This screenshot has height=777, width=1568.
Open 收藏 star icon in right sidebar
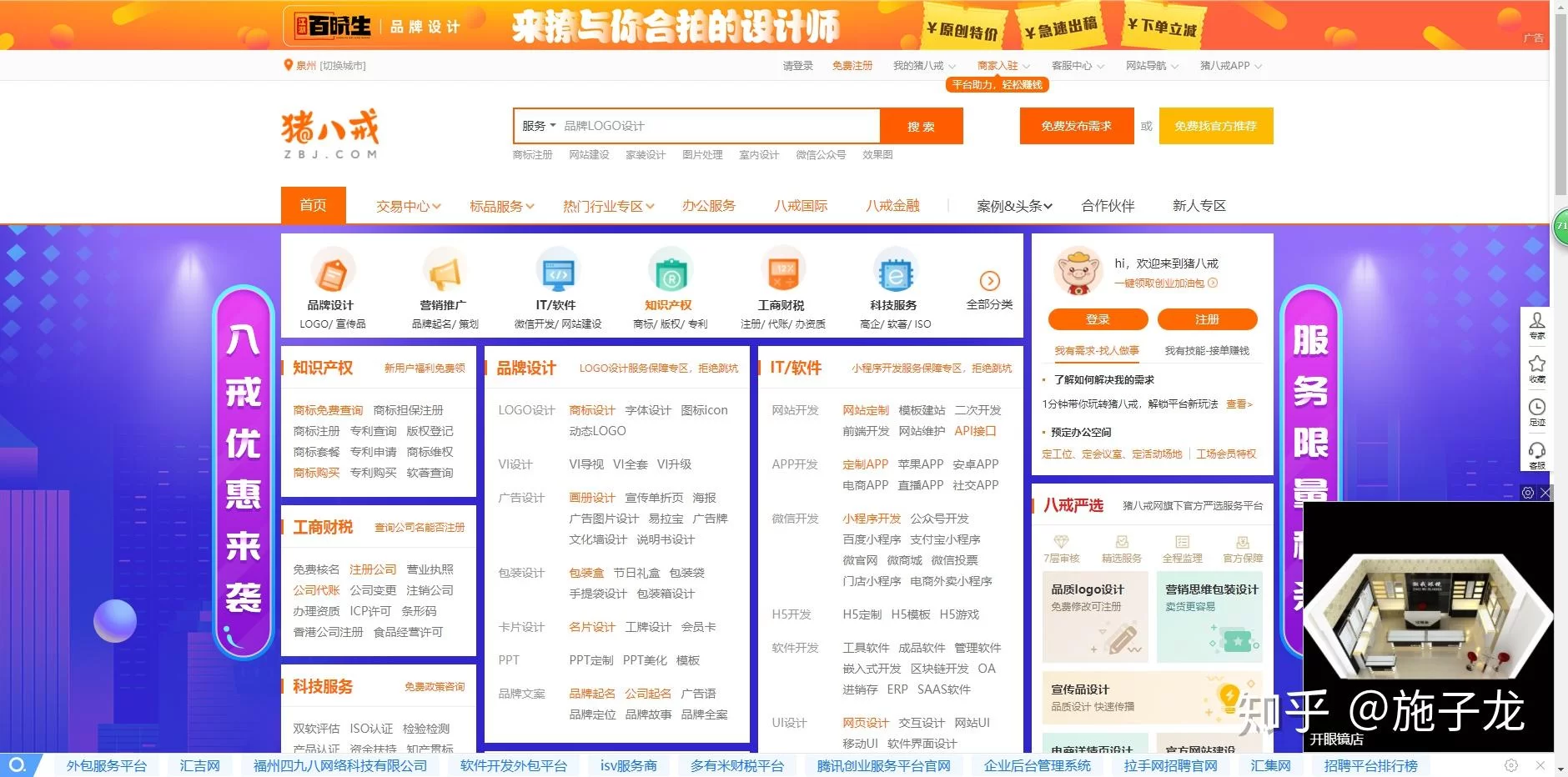coord(1536,365)
